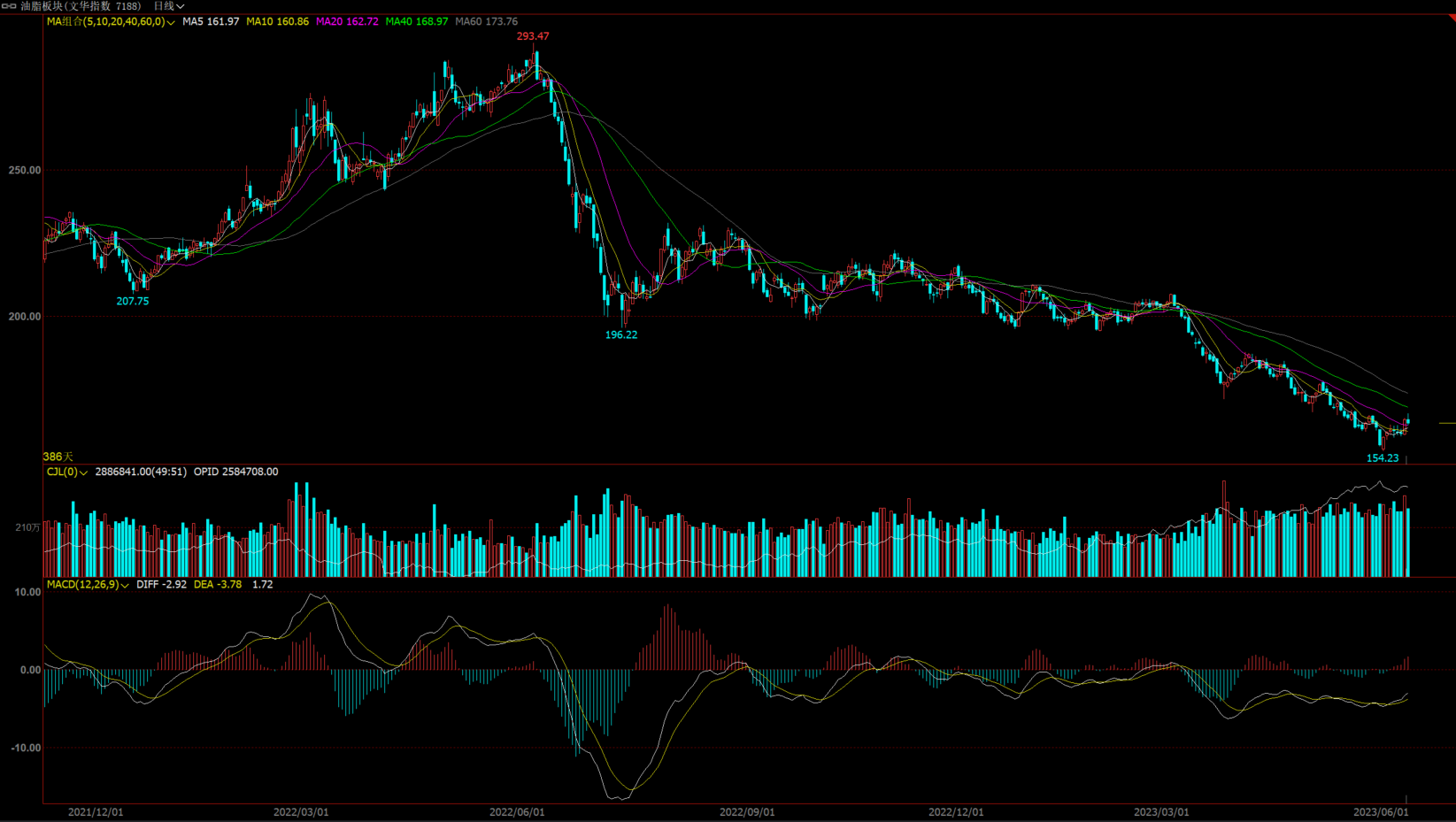Screen dimensions: 1456x822
Task: Open the MACD(12,26,9) indicator dropdown
Action: point(88,584)
